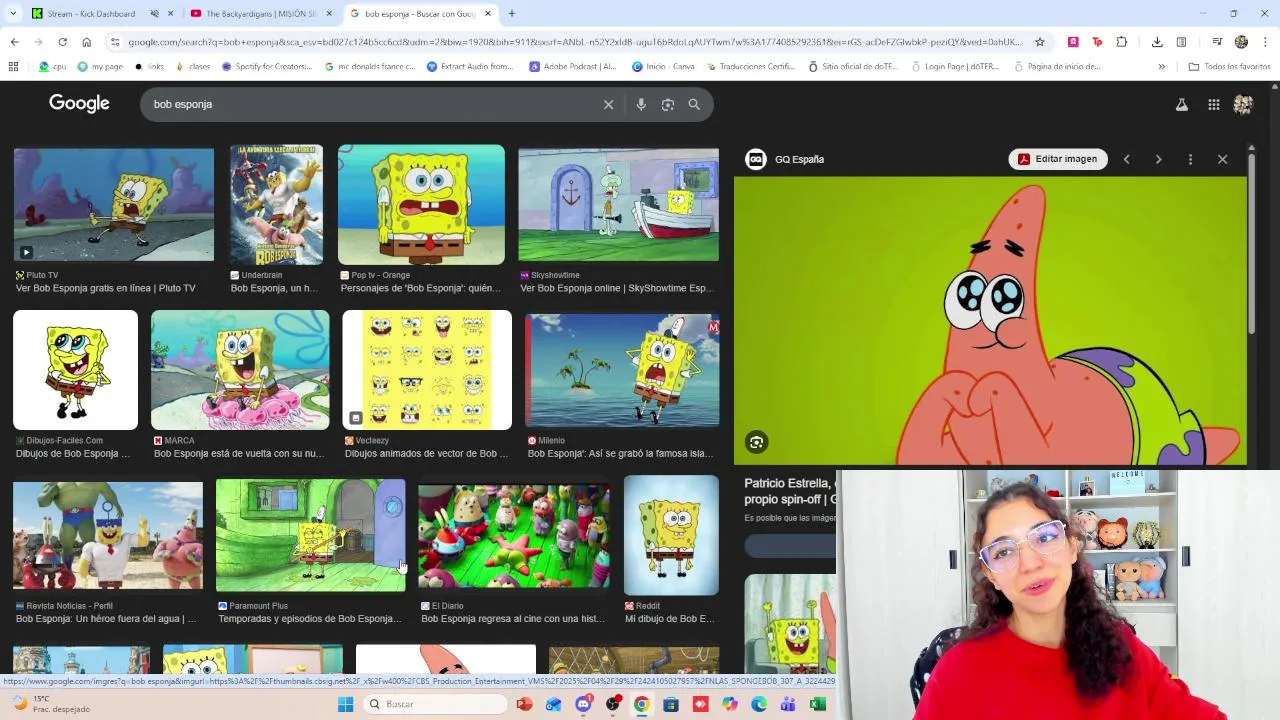Submit the search with the magnifier icon
The height and width of the screenshot is (720, 1280).
point(694,104)
